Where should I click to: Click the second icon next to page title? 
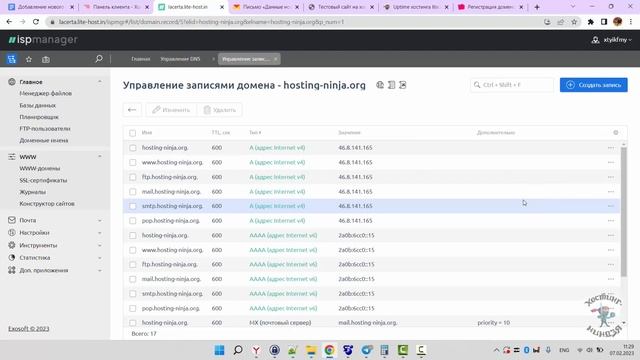[x=391, y=85]
